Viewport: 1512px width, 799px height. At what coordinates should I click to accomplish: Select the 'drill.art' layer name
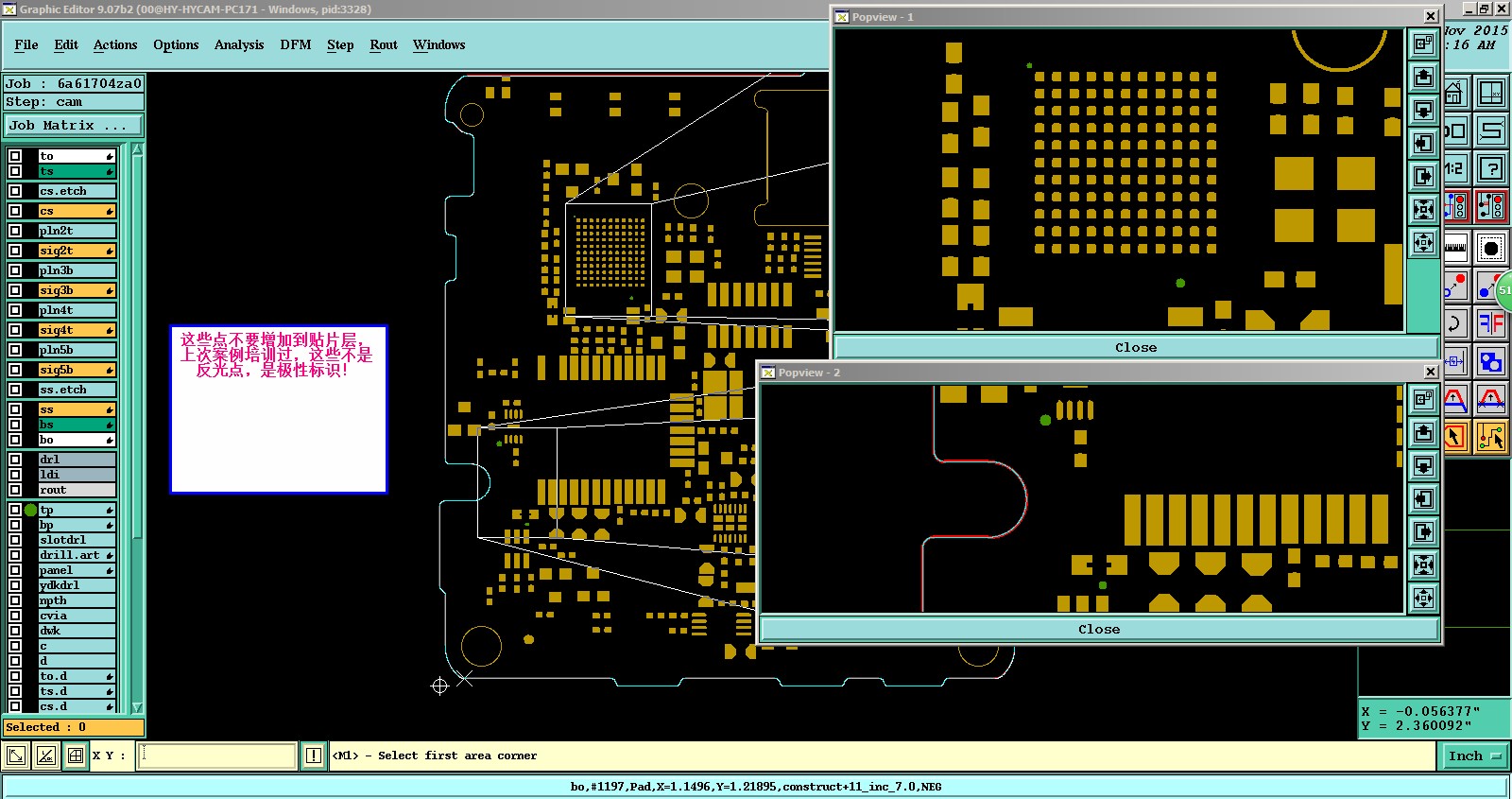pyautogui.click(x=77, y=555)
